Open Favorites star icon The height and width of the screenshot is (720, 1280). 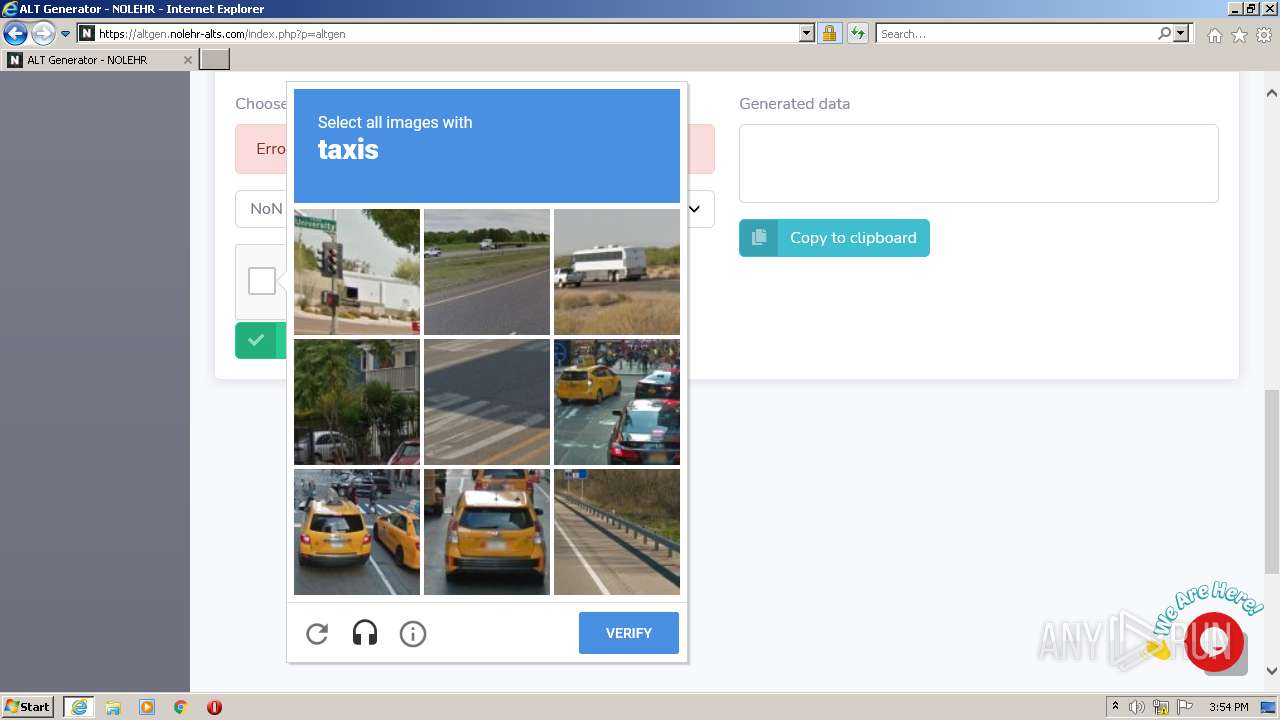(x=1239, y=35)
